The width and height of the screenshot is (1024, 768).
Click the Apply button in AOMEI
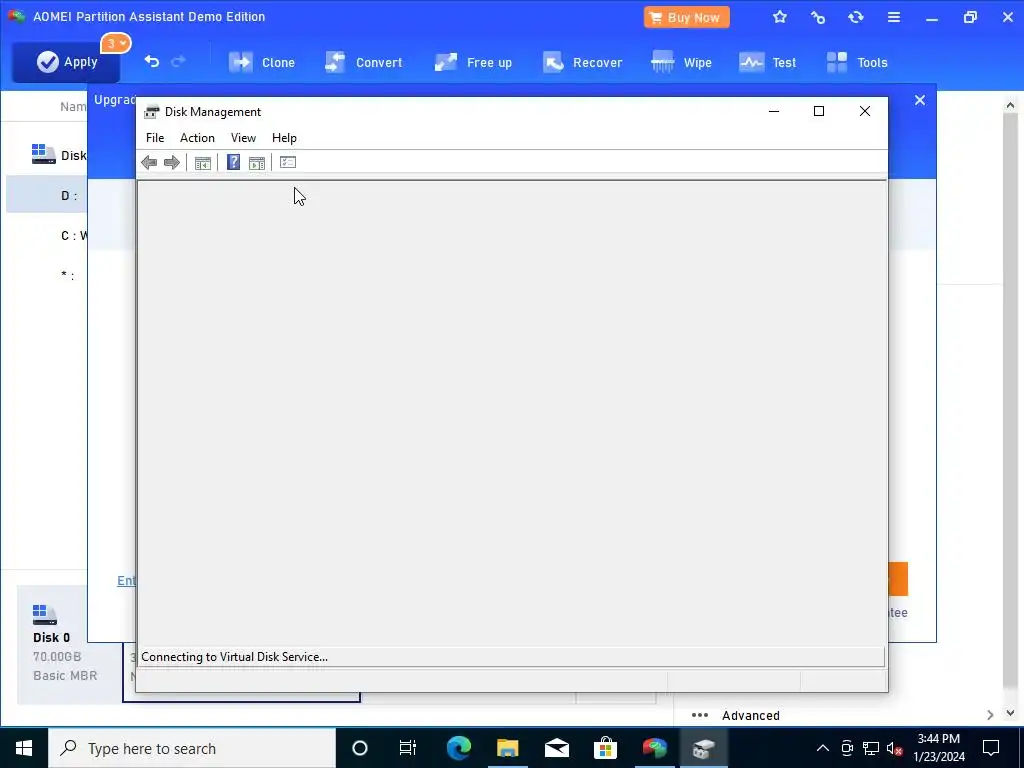(66, 62)
